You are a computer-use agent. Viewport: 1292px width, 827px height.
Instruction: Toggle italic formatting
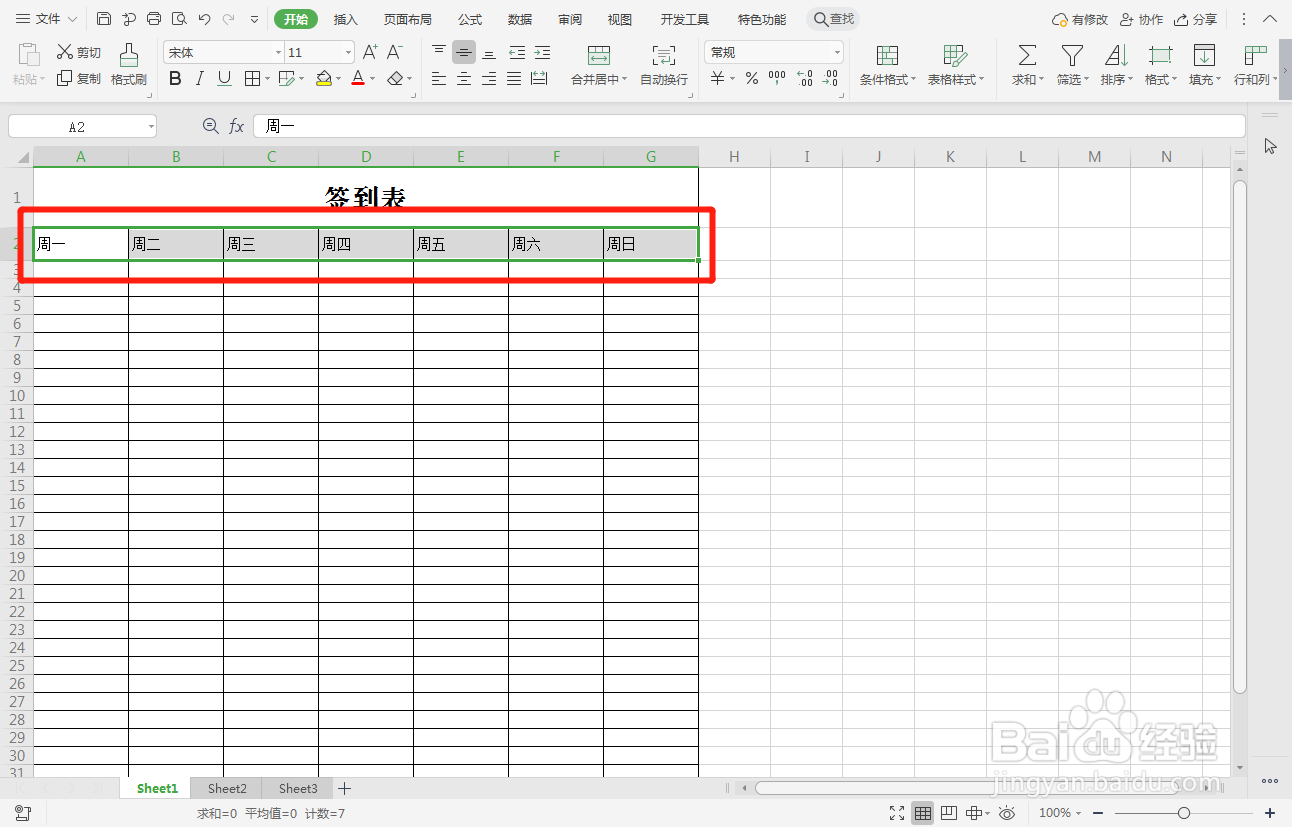(200, 78)
